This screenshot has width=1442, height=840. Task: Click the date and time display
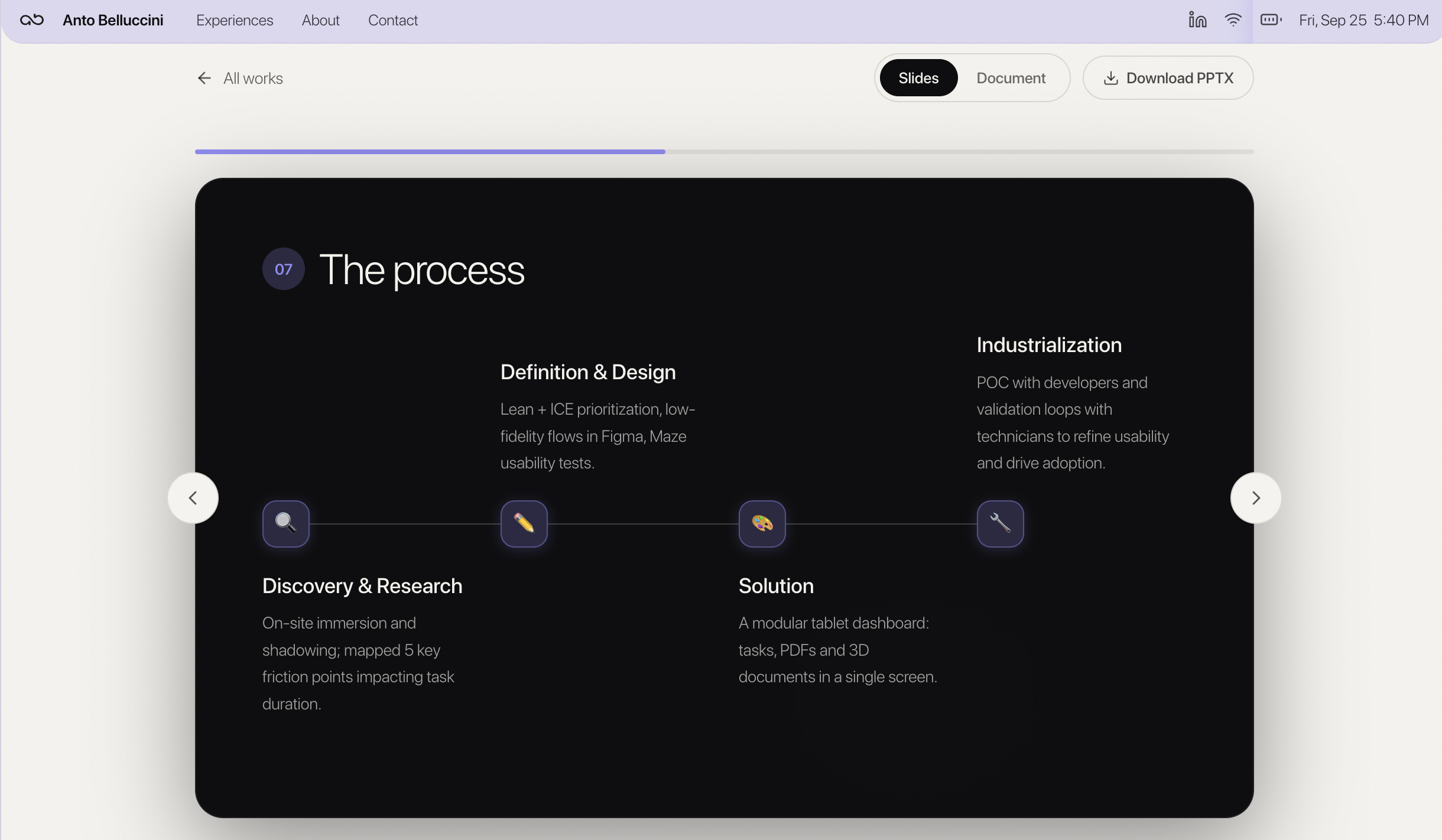tap(1363, 20)
